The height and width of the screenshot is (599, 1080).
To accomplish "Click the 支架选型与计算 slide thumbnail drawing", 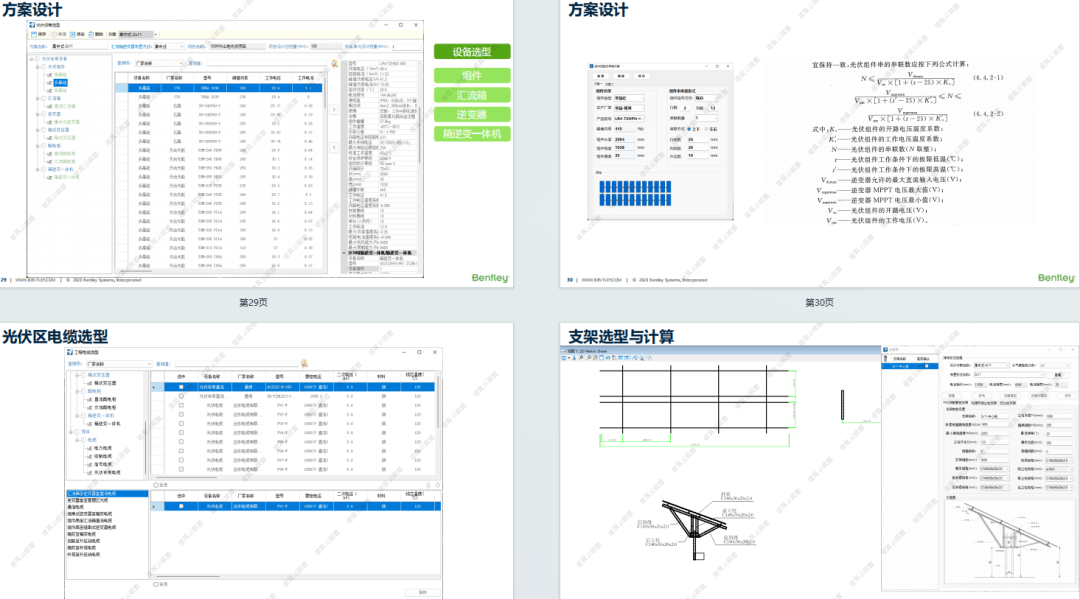I will pyautogui.click(x=820, y=472).
